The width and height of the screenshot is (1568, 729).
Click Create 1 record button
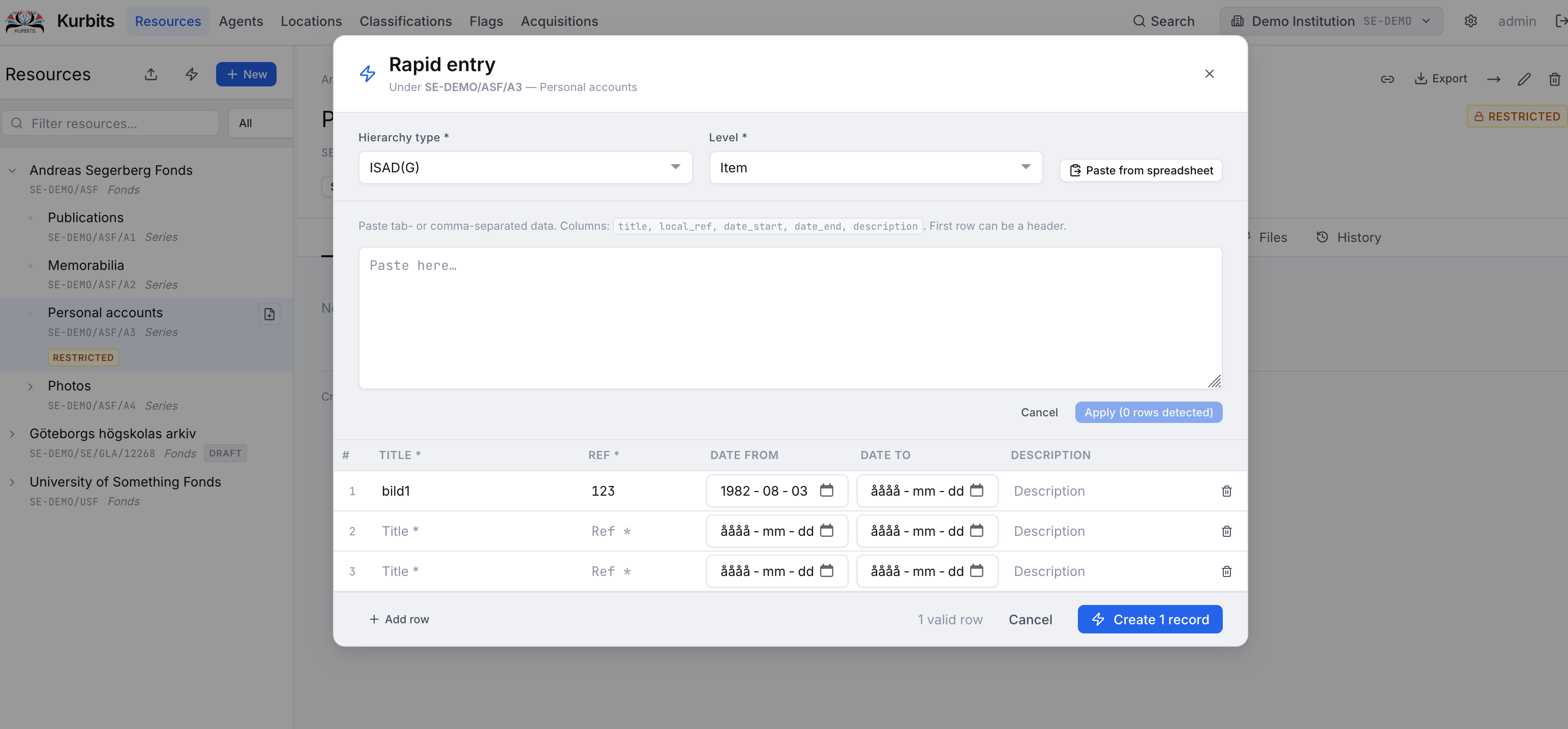click(x=1150, y=619)
